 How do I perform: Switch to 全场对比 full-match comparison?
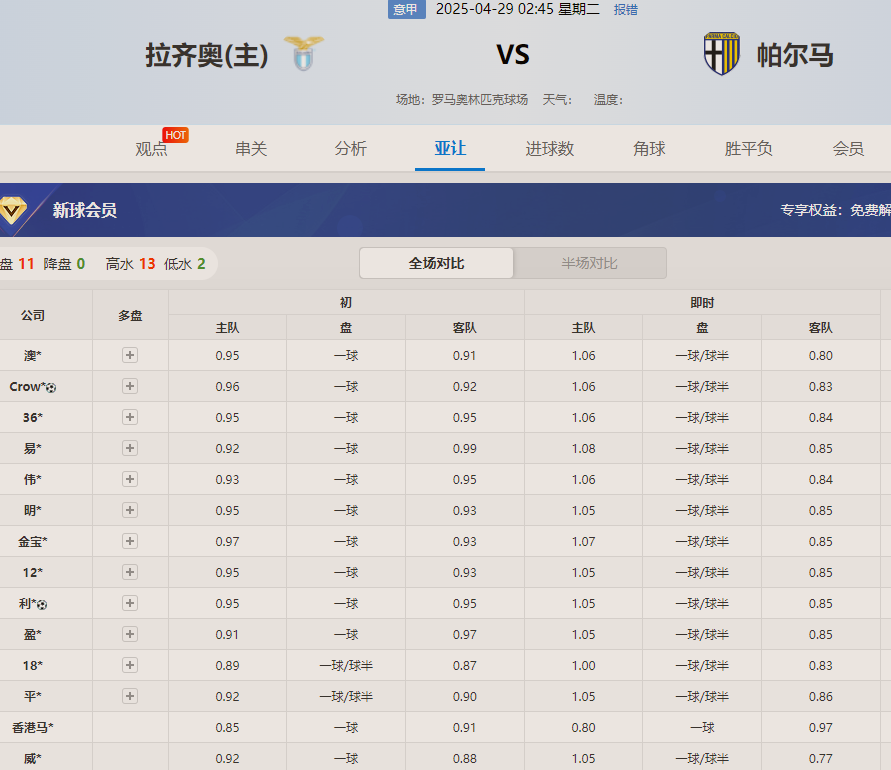coord(436,263)
